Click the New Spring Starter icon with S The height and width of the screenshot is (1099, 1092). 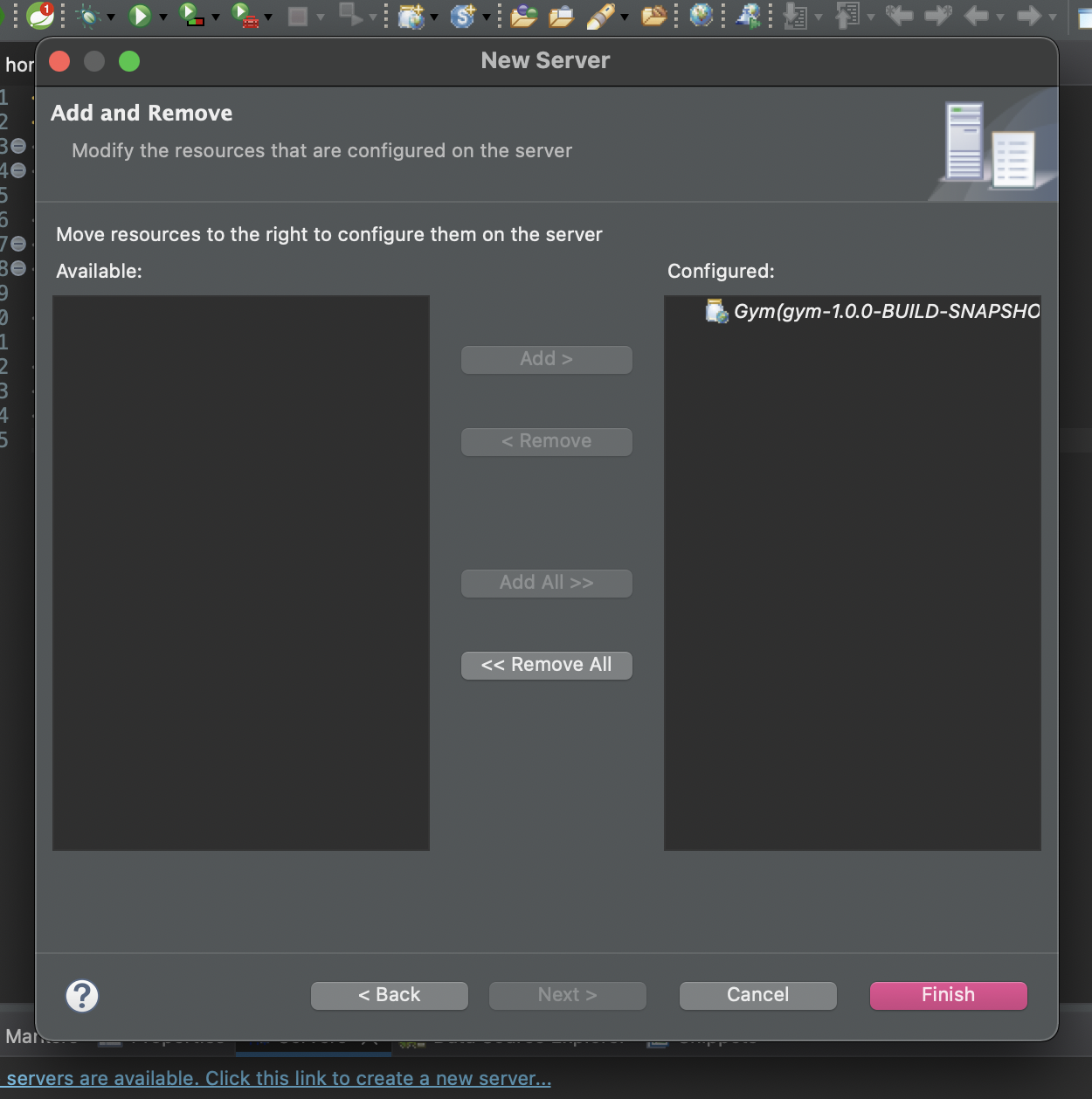click(462, 16)
